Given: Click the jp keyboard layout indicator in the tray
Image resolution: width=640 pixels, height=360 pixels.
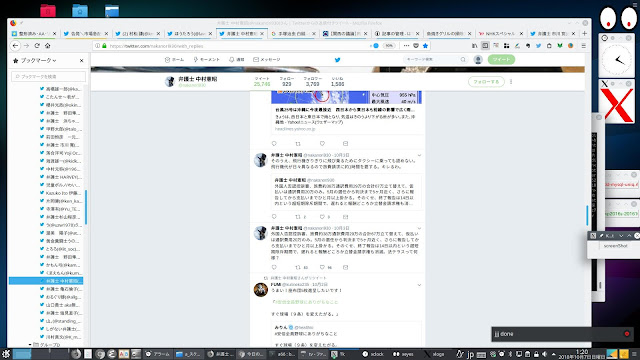Looking at the screenshot, I should pyautogui.click(x=470, y=354).
